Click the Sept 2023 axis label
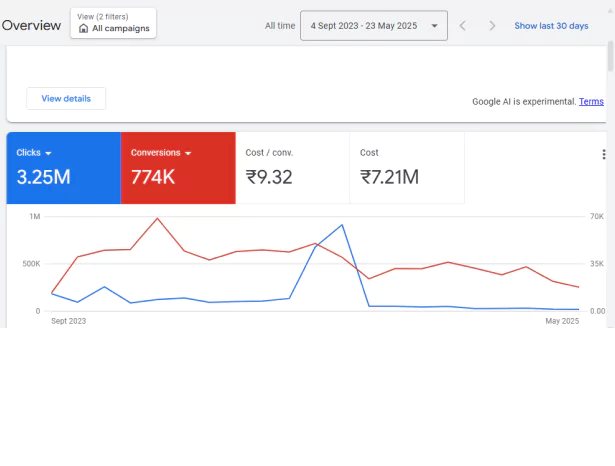The width and height of the screenshot is (615, 466). pyautogui.click(x=69, y=321)
